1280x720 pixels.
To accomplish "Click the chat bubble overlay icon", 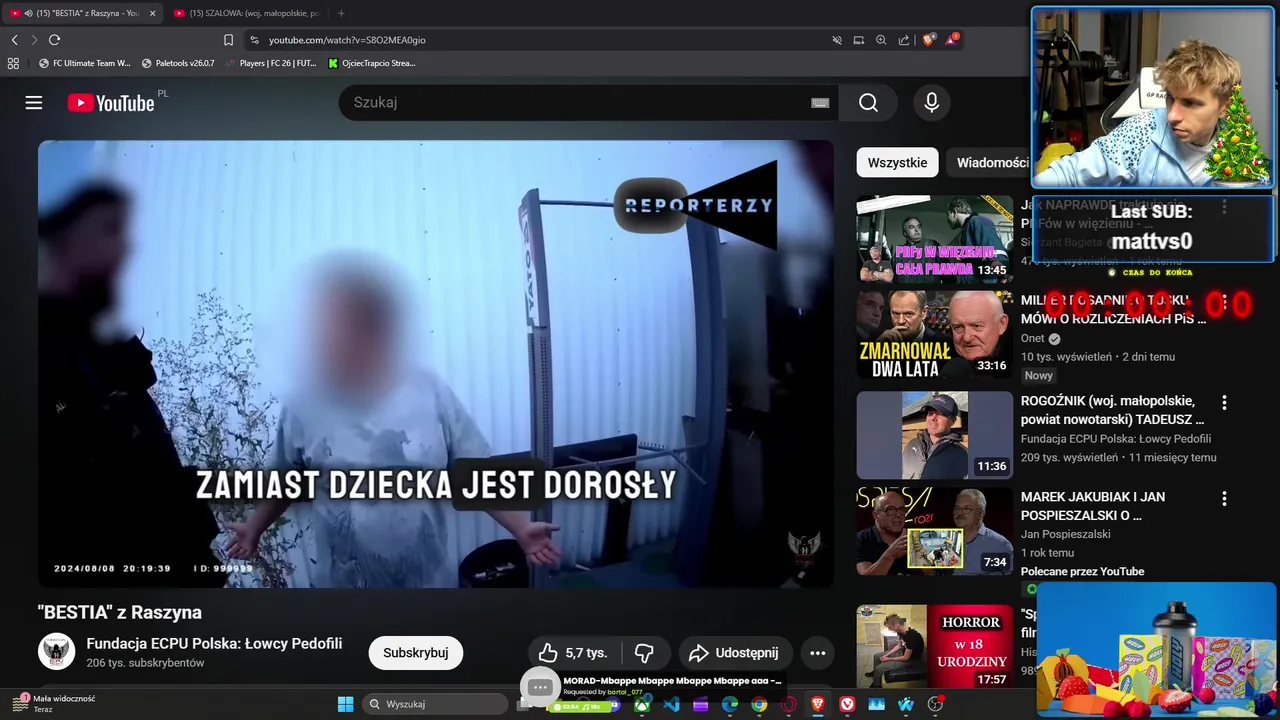I will (x=540, y=687).
